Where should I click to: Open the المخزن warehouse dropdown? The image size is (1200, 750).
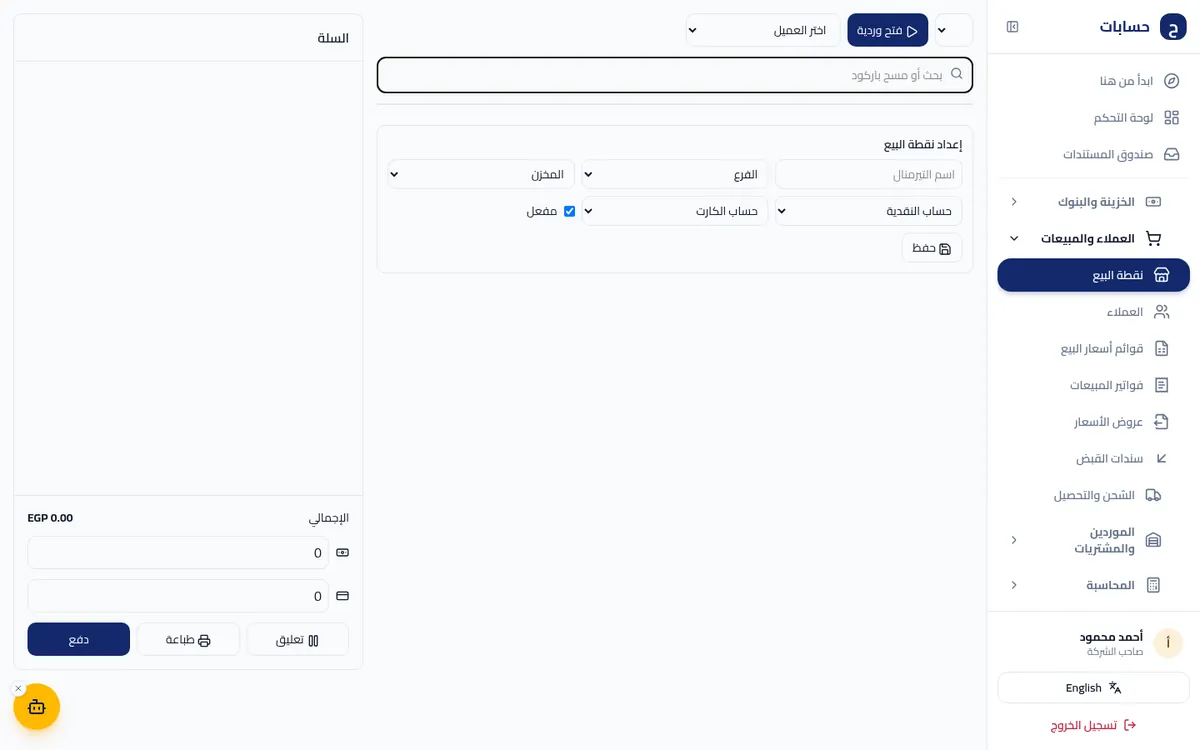pos(481,175)
